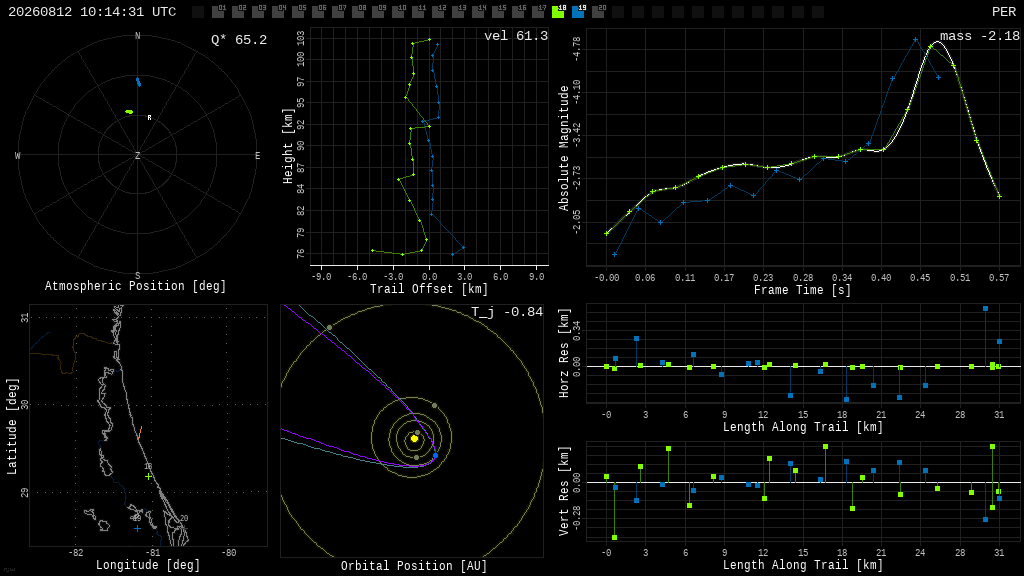Click the PER shower label
The height and width of the screenshot is (576, 1024).
[1004, 12]
